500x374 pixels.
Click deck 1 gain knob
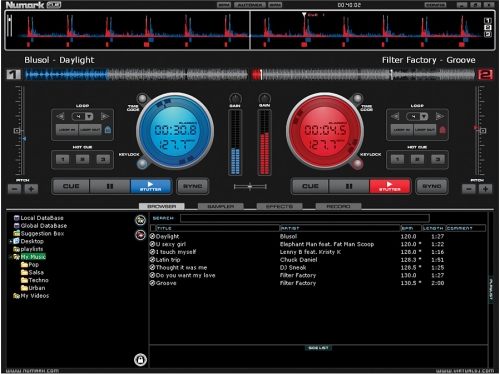pos(235,98)
